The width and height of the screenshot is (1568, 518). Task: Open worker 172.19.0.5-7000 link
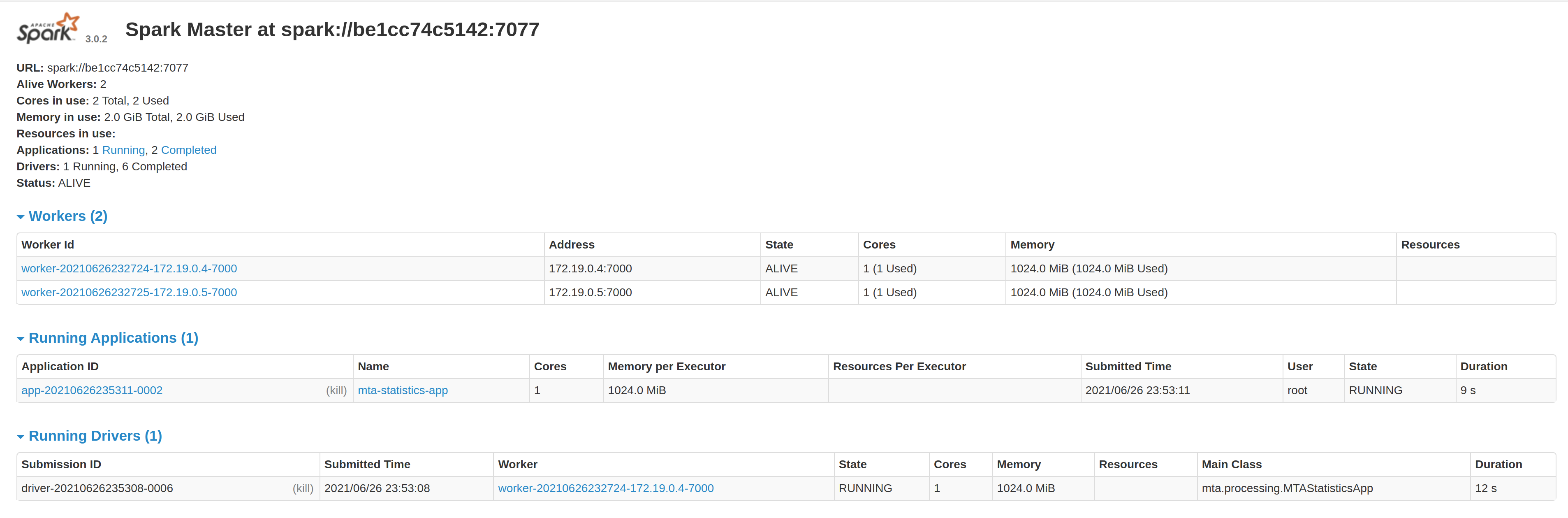click(129, 293)
